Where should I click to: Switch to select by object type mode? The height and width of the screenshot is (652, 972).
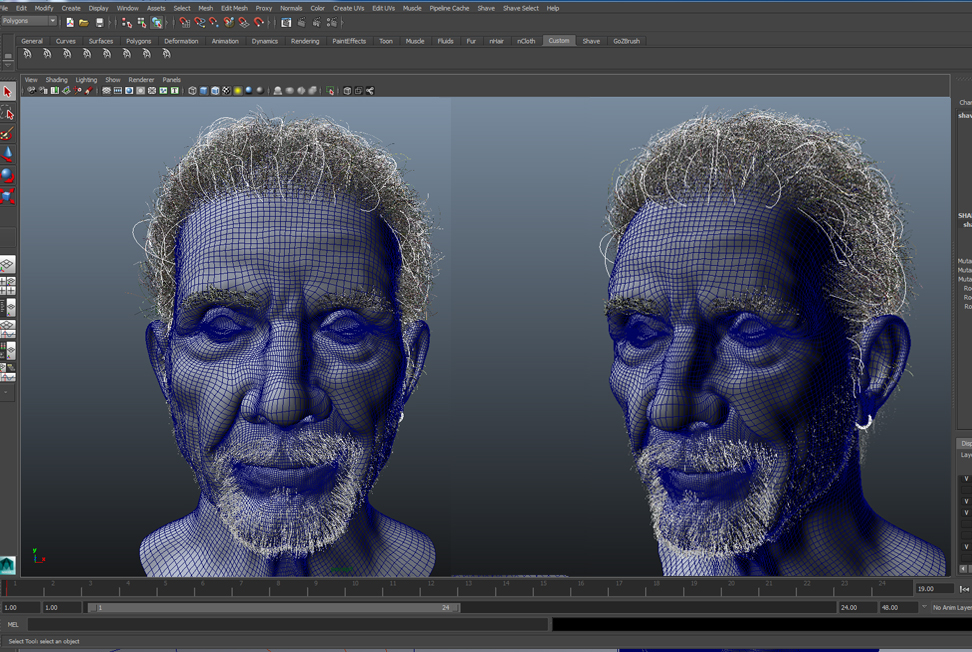point(142,23)
